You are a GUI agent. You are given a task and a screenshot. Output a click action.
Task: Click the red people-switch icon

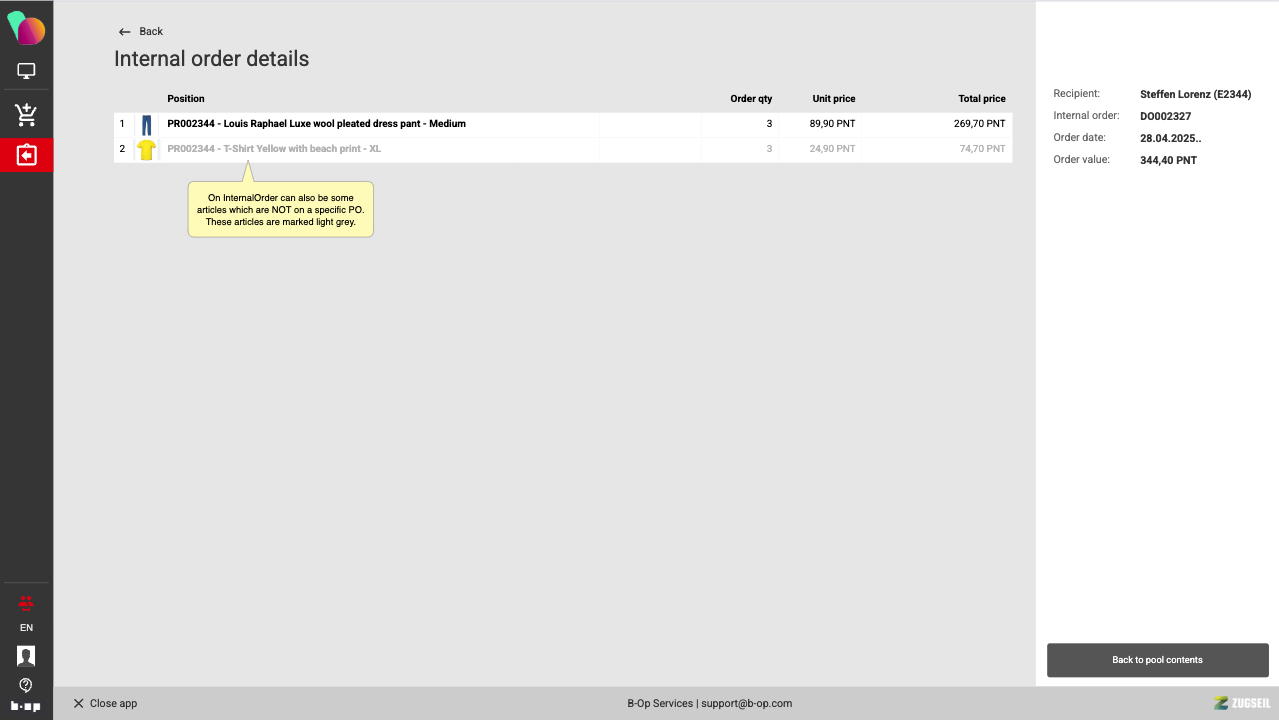[x=26, y=602]
